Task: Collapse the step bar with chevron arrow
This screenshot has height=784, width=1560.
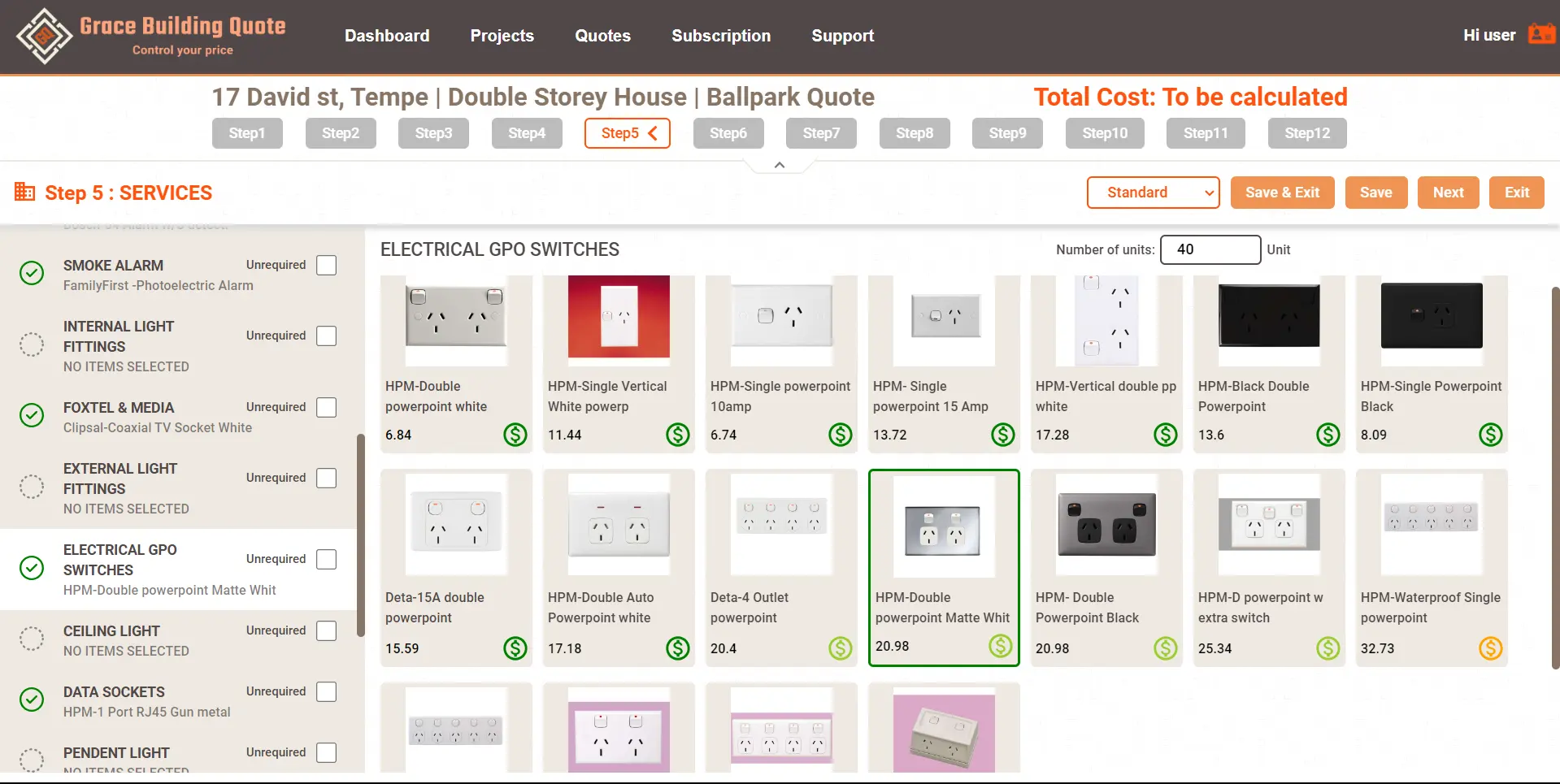Action: coord(779,166)
